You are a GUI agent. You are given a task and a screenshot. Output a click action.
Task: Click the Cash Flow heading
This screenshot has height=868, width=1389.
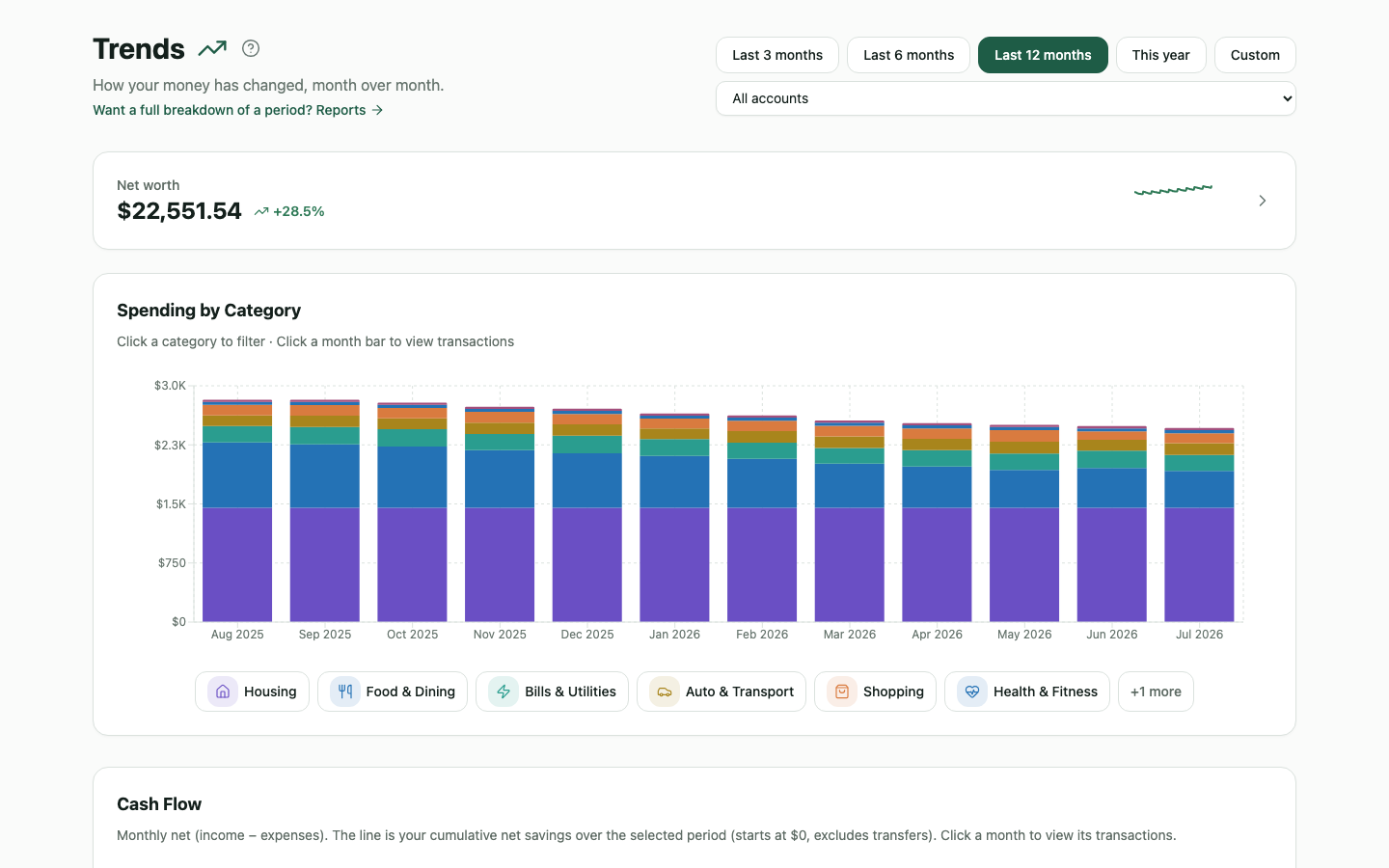tap(159, 804)
